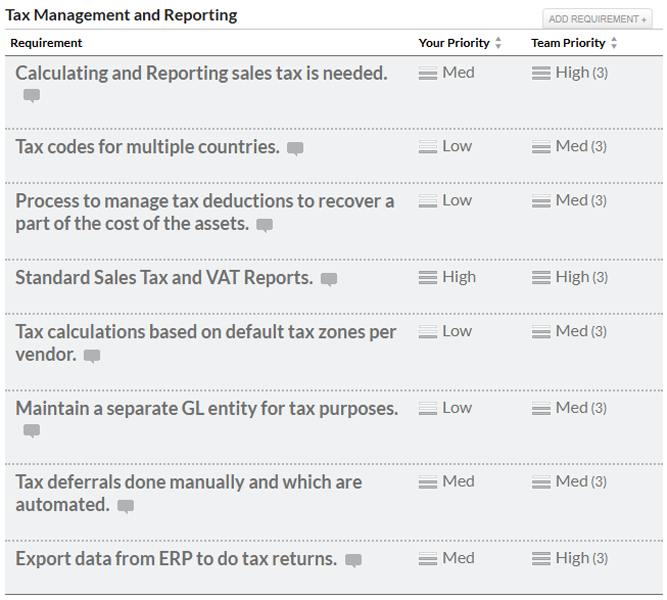Click comment icon for Tax deferrals requirement

pyautogui.click(x=125, y=507)
